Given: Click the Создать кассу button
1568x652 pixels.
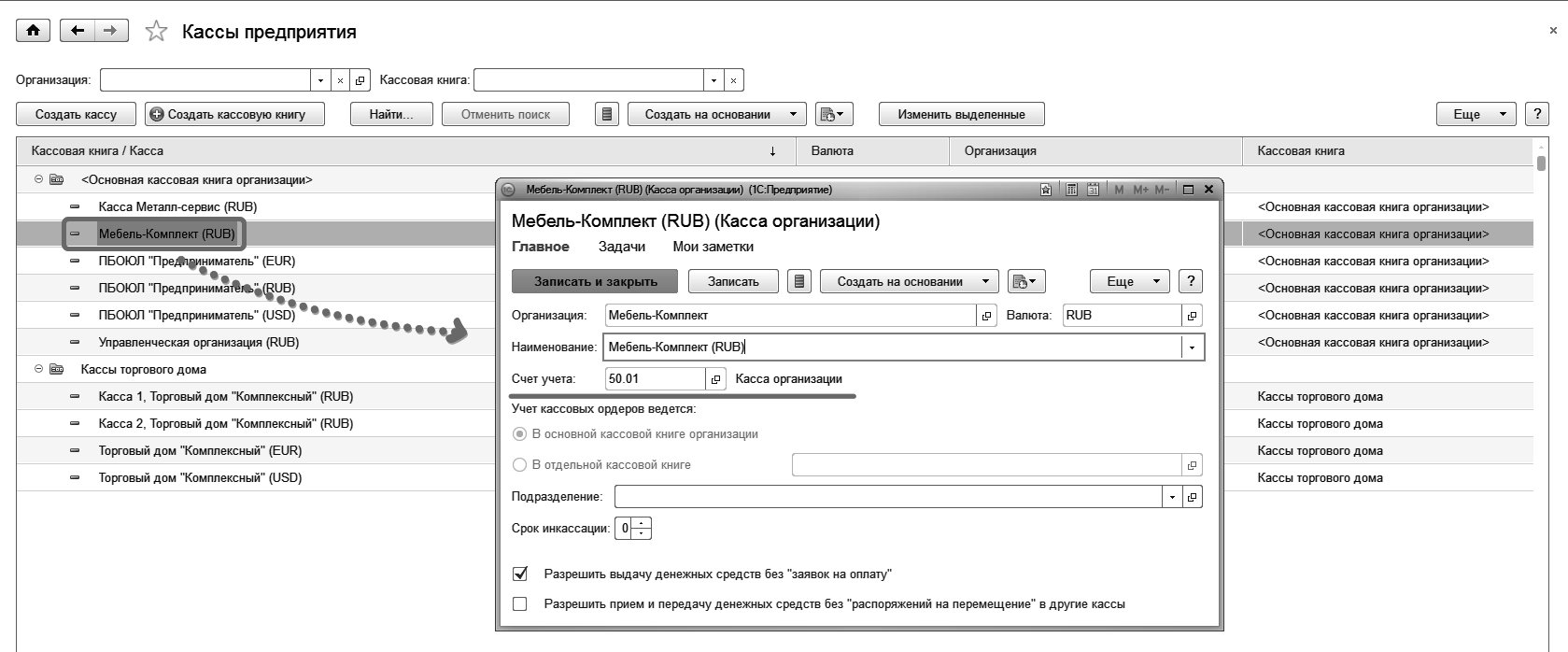Looking at the screenshot, I should coord(76,114).
